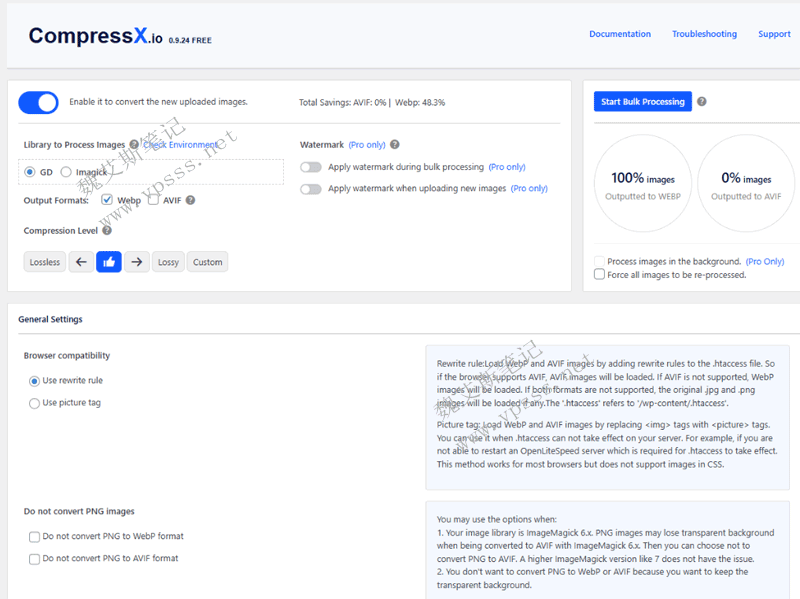Click the Check Environment link
Image resolution: width=800 pixels, height=599 pixels.
tap(181, 144)
